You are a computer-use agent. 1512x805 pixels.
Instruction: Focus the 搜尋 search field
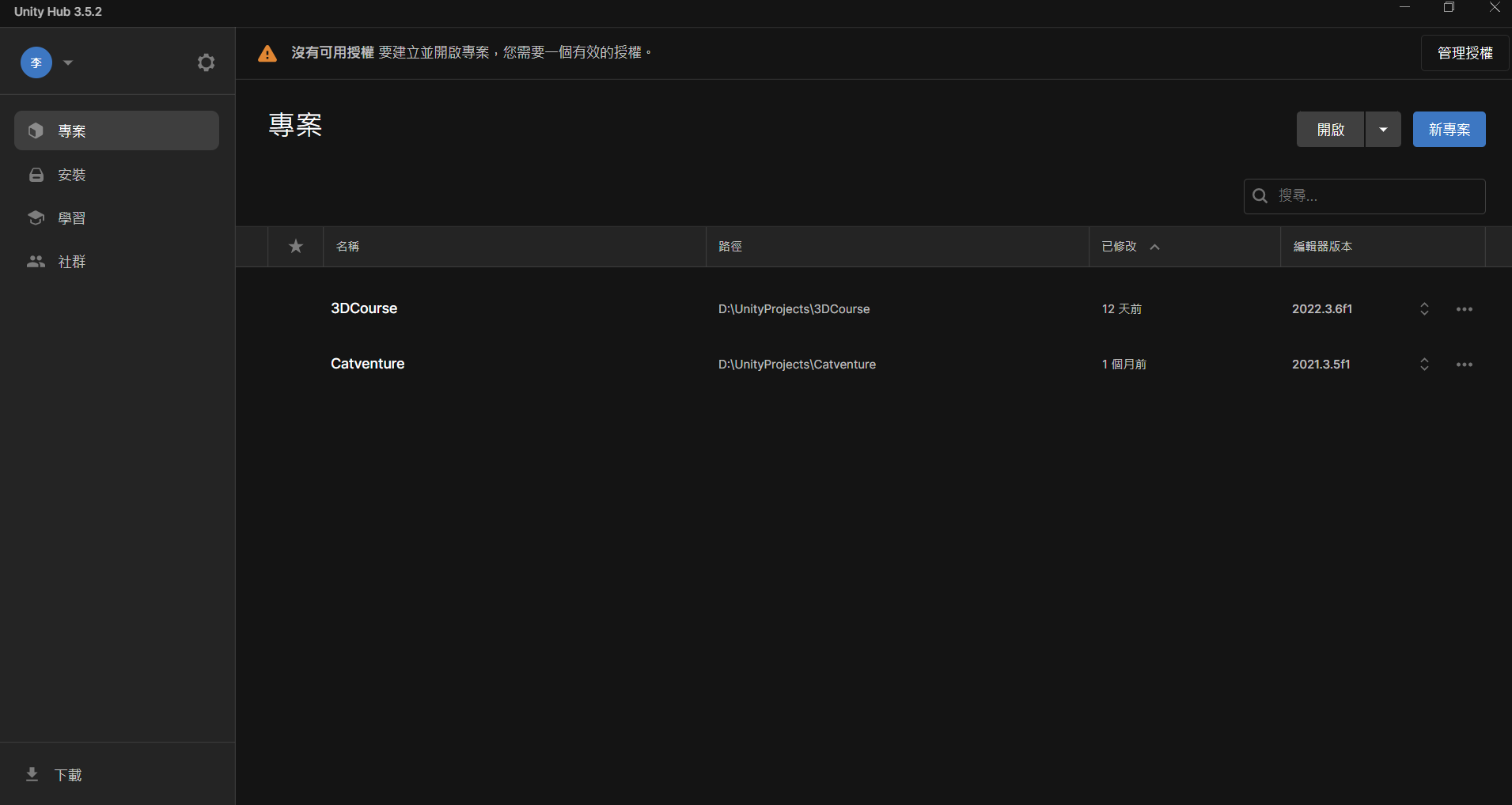point(1365,196)
